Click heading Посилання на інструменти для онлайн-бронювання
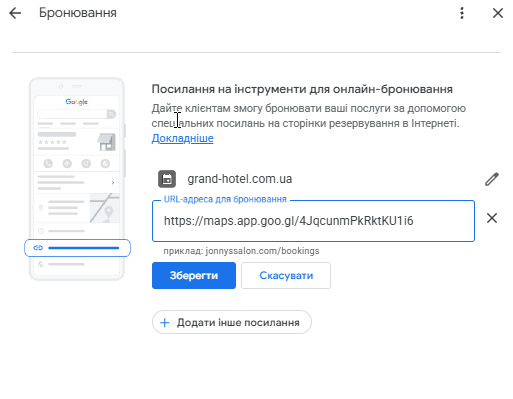Image resolution: width=513 pixels, height=399 pixels. (x=302, y=89)
